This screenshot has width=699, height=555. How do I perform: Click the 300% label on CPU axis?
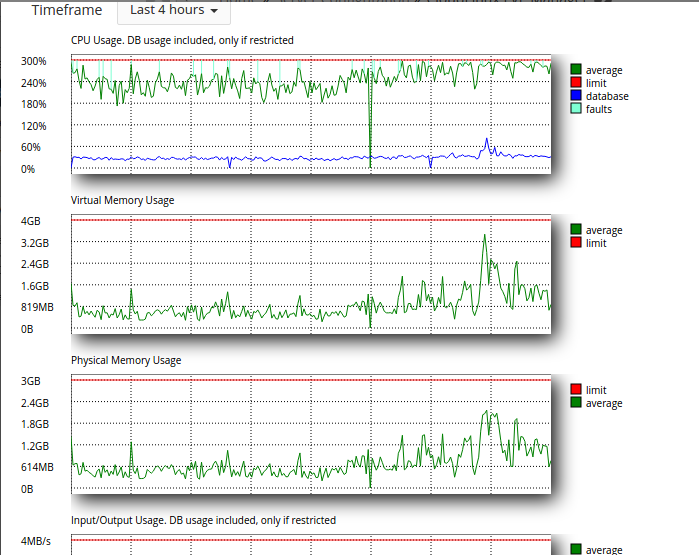click(33, 62)
